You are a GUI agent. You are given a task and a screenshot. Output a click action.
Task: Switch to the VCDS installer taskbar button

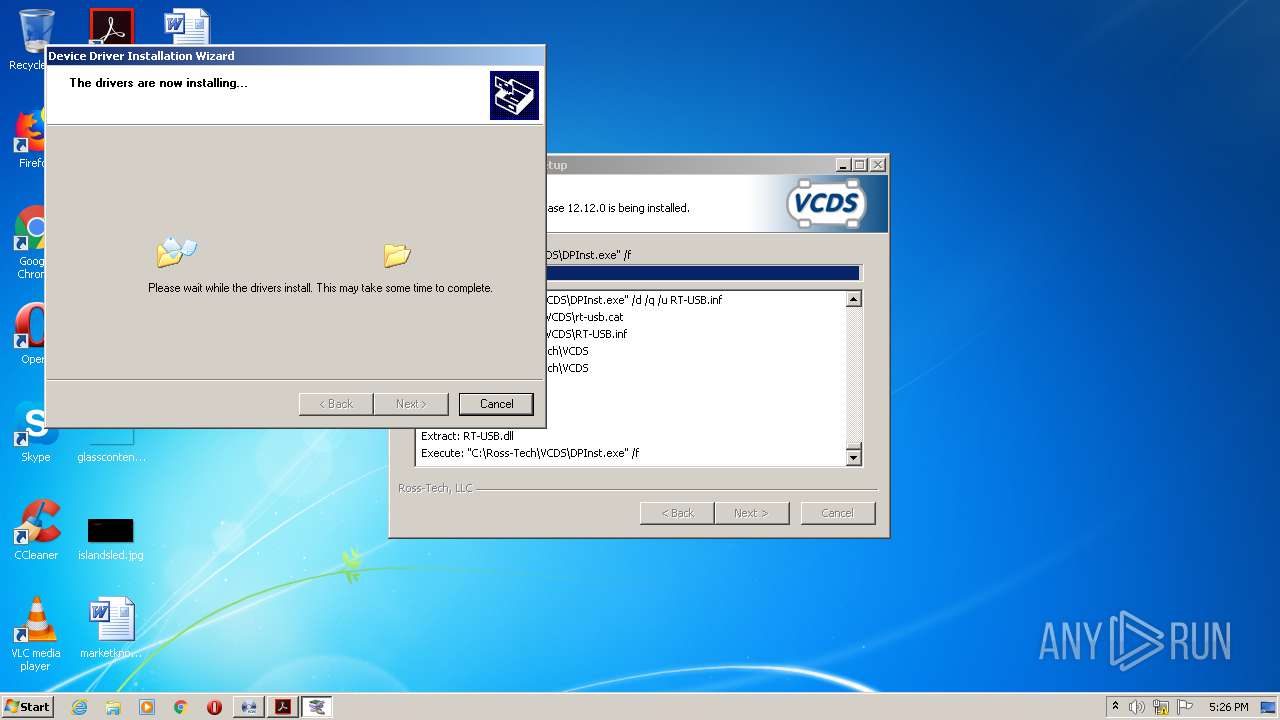tap(249, 707)
